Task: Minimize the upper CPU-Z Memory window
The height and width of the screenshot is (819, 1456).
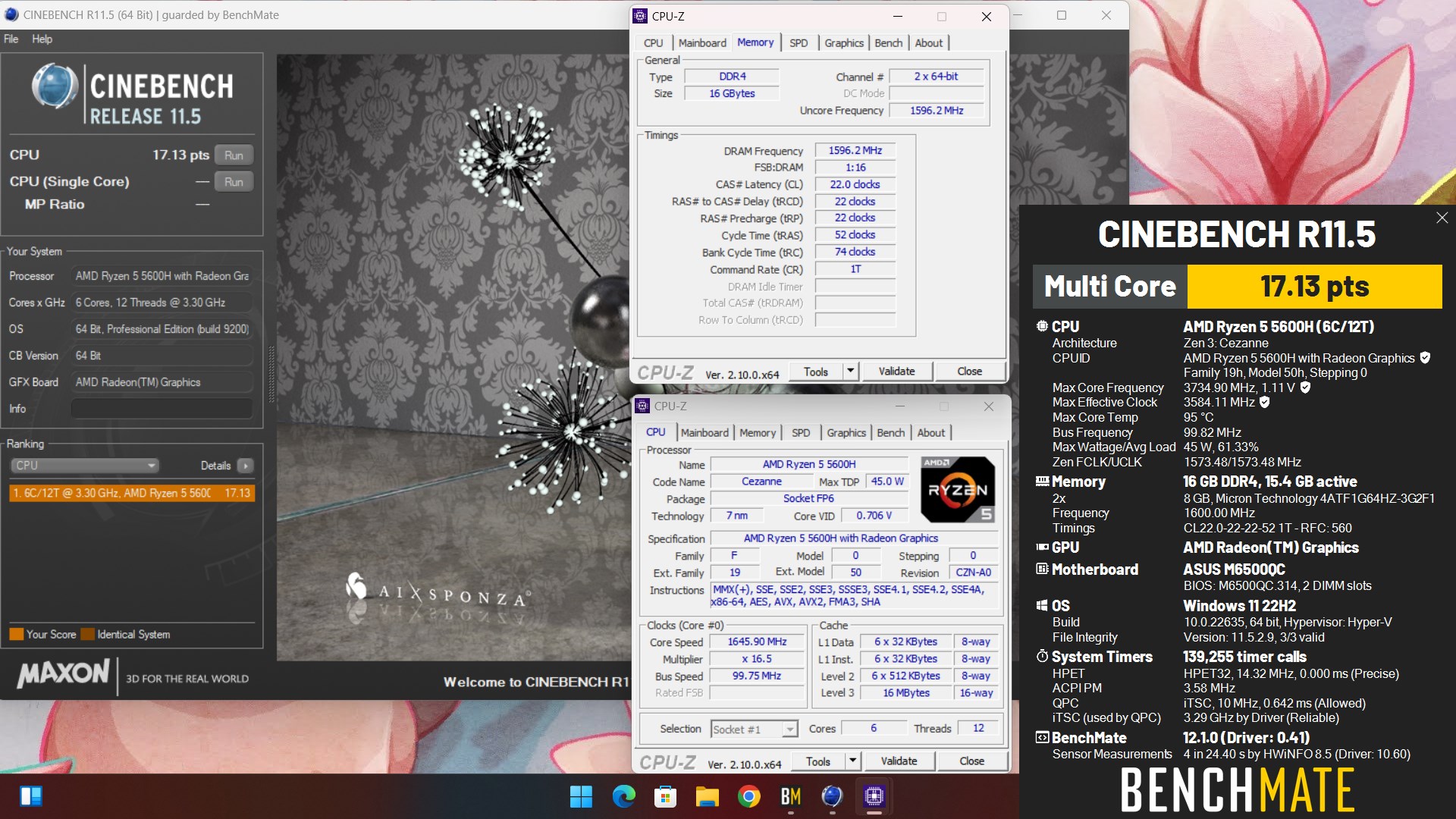Action: (897, 16)
